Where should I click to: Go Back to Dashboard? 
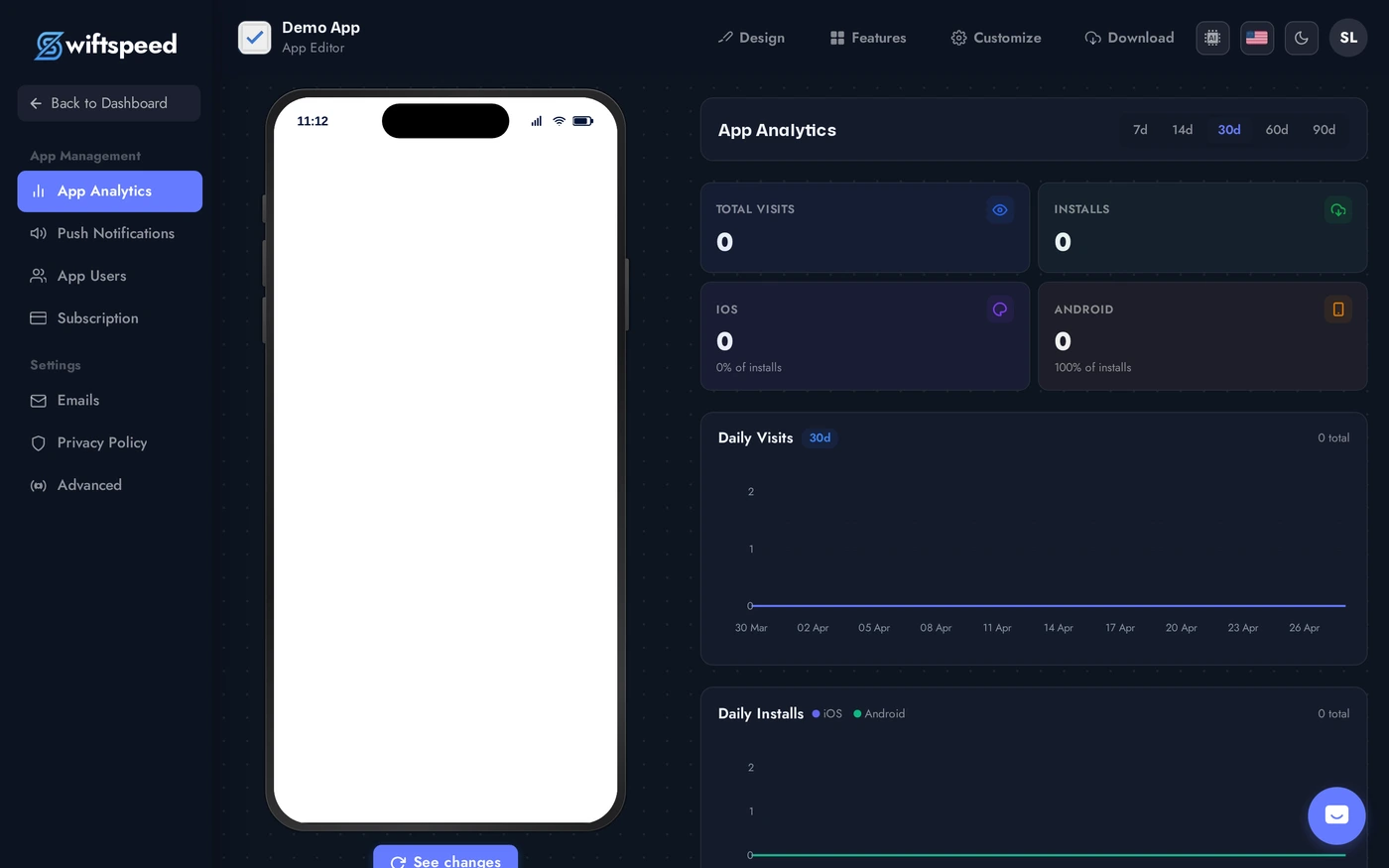pyautogui.click(x=108, y=103)
